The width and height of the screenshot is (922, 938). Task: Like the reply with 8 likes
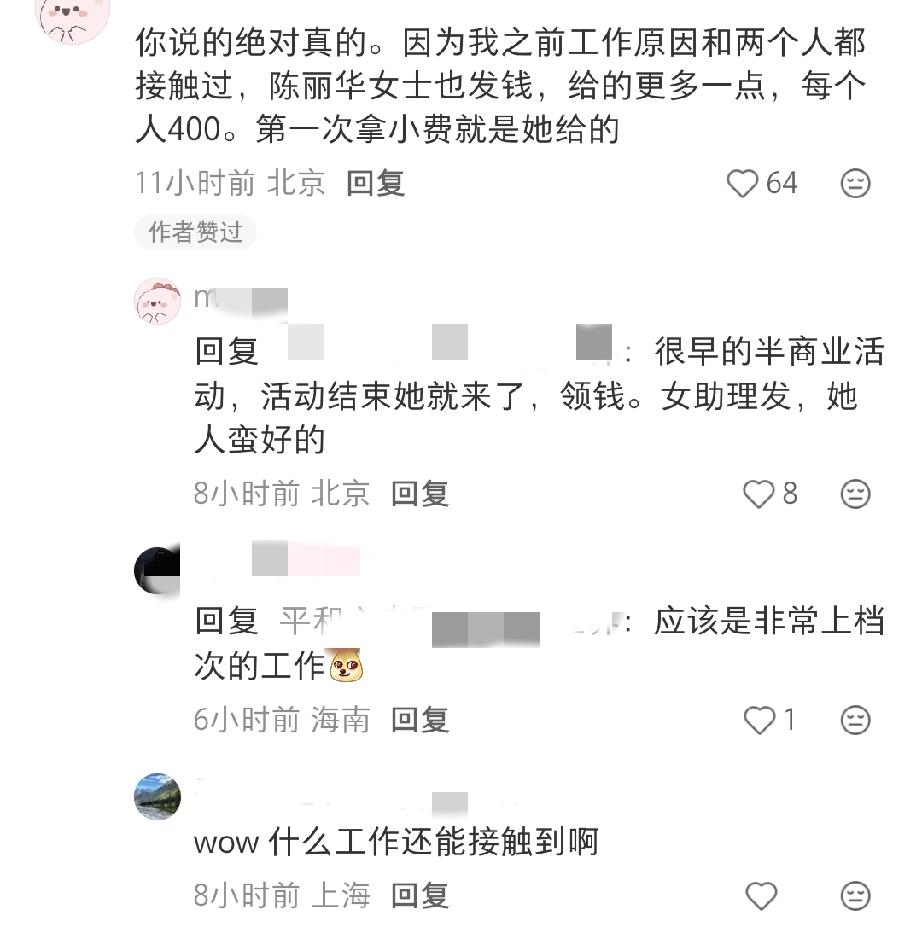pyautogui.click(x=759, y=494)
